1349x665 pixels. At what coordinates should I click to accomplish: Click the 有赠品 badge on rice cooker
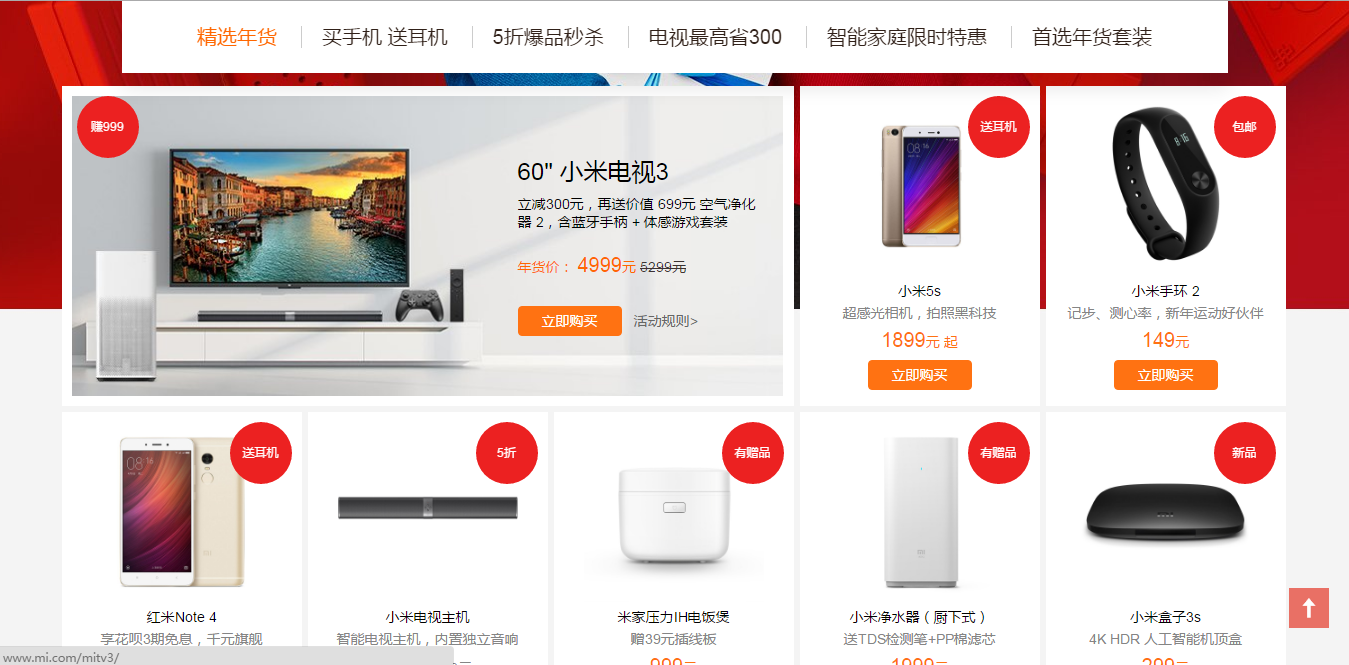[x=753, y=453]
